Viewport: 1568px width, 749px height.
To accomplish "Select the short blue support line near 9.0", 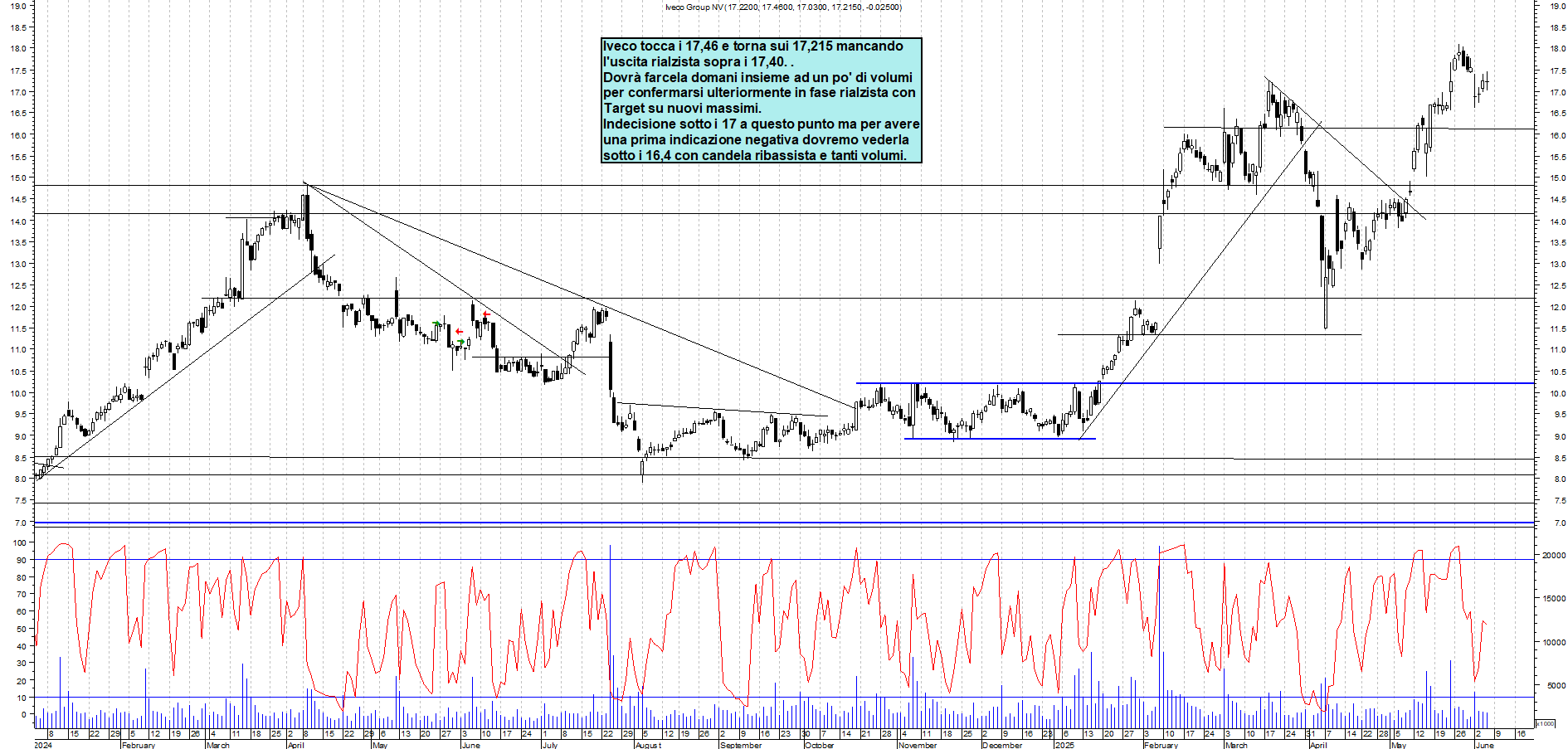I will point(1000,439).
